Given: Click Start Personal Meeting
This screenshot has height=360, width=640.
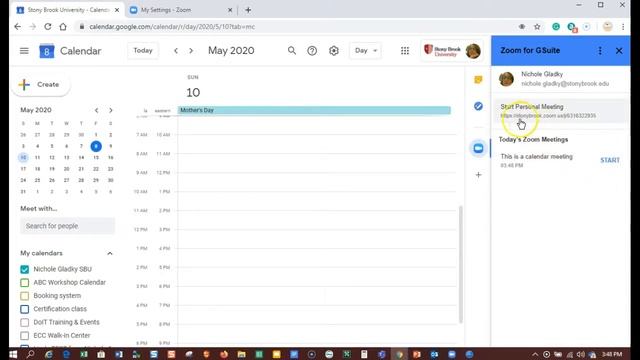Looking at the screenshot, I should (x=560, y=111).
